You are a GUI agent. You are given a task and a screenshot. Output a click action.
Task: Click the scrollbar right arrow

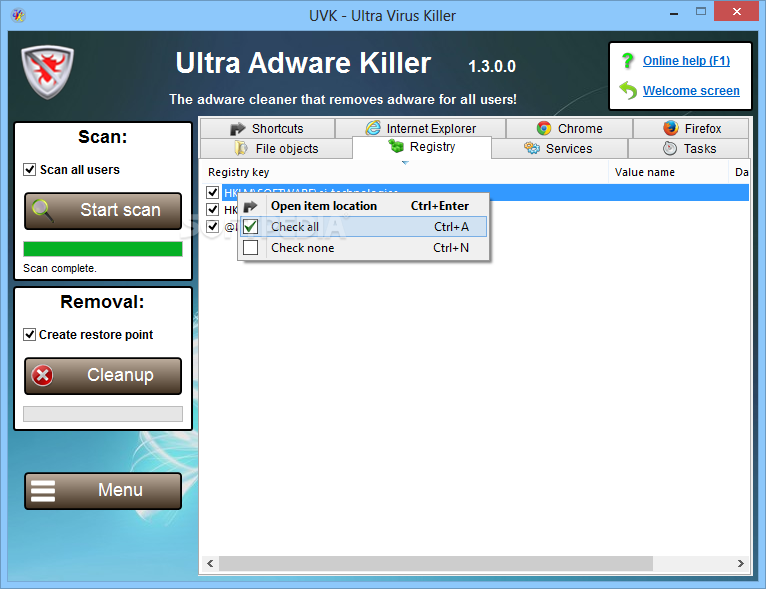[x=741, y=564]
